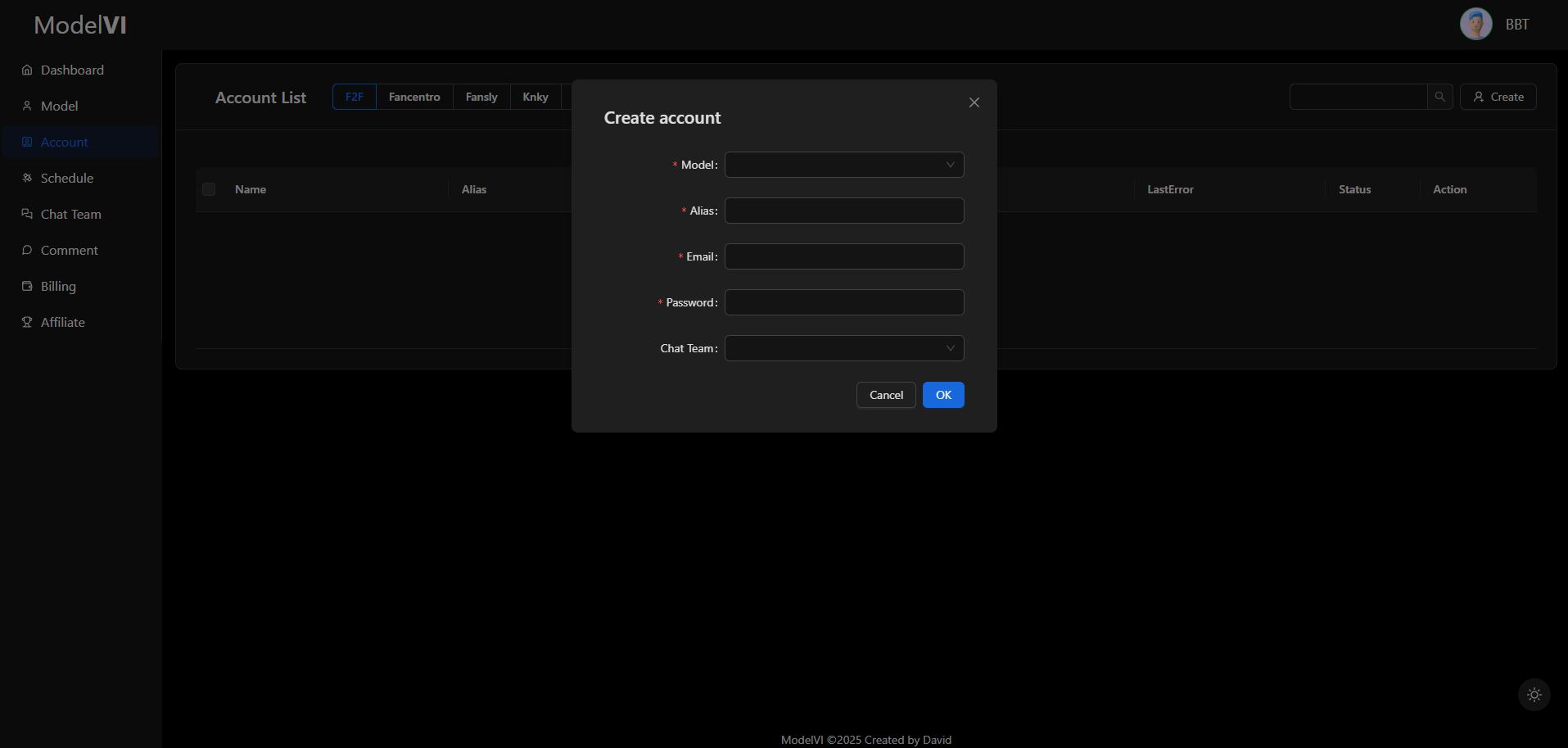Check the select-all checkbox in table header
Image resolution: width=1568 pixels, height=748 pixels.
[x=209, y=189]
